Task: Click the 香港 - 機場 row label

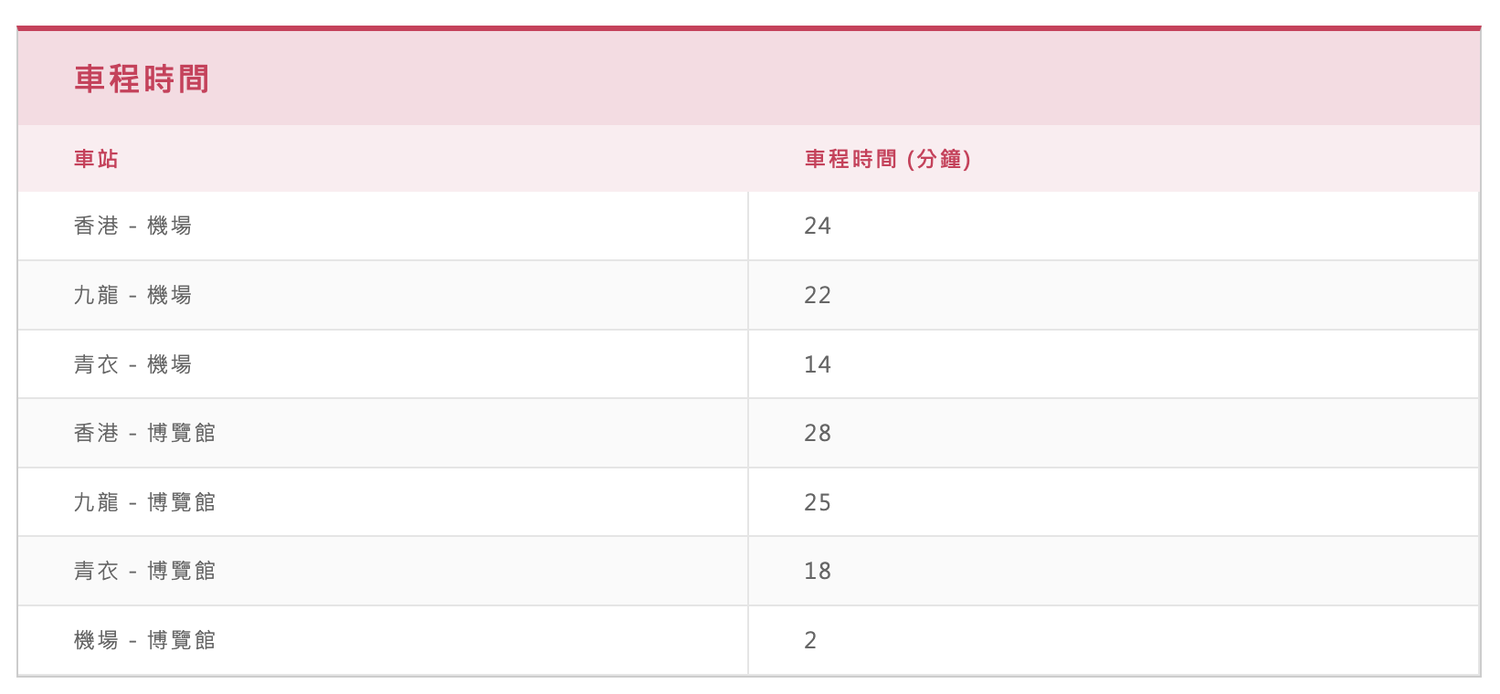Action: tap(133, 226)
